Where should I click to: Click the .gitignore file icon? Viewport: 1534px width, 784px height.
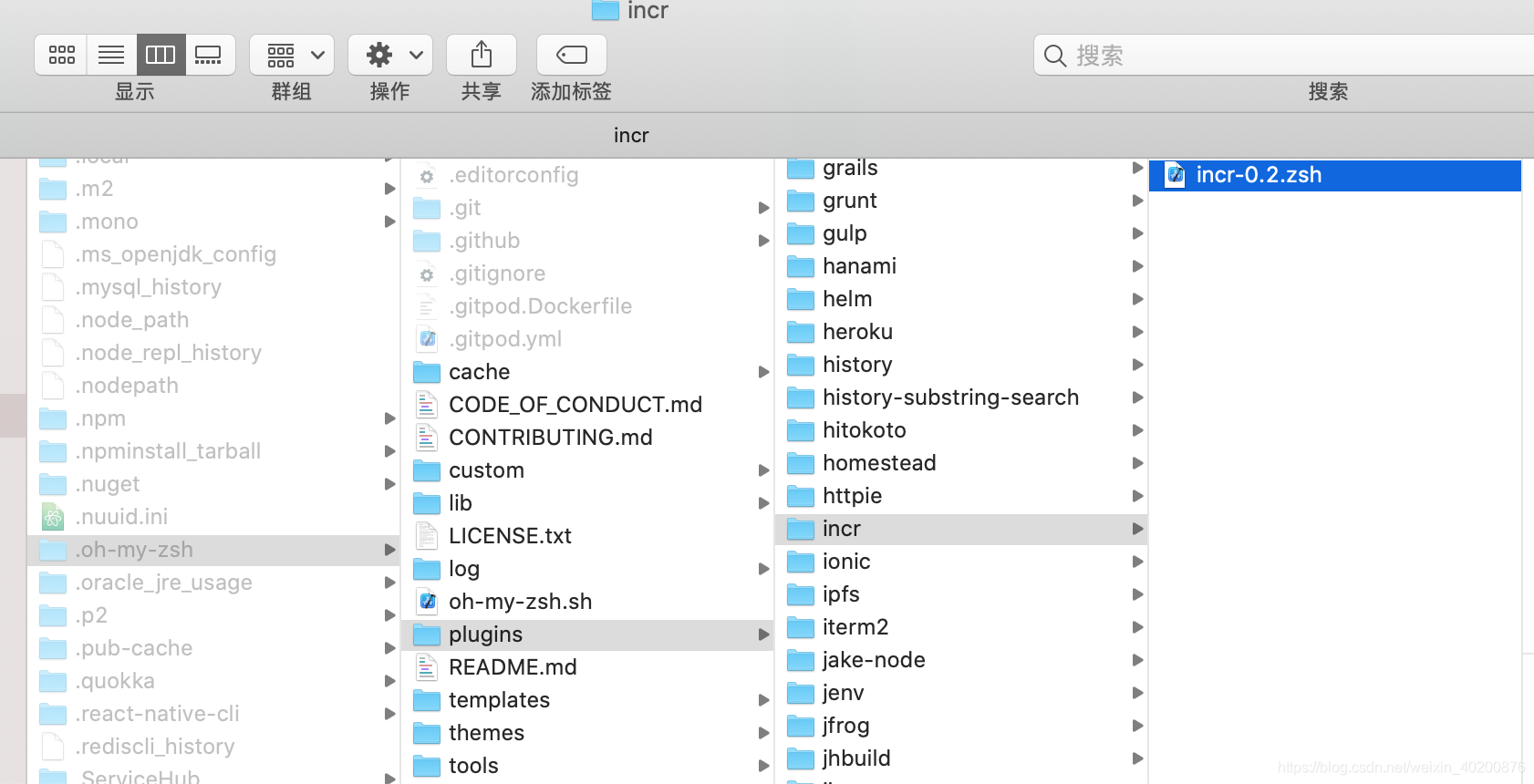pyautogui.click(x=427, y=273)
